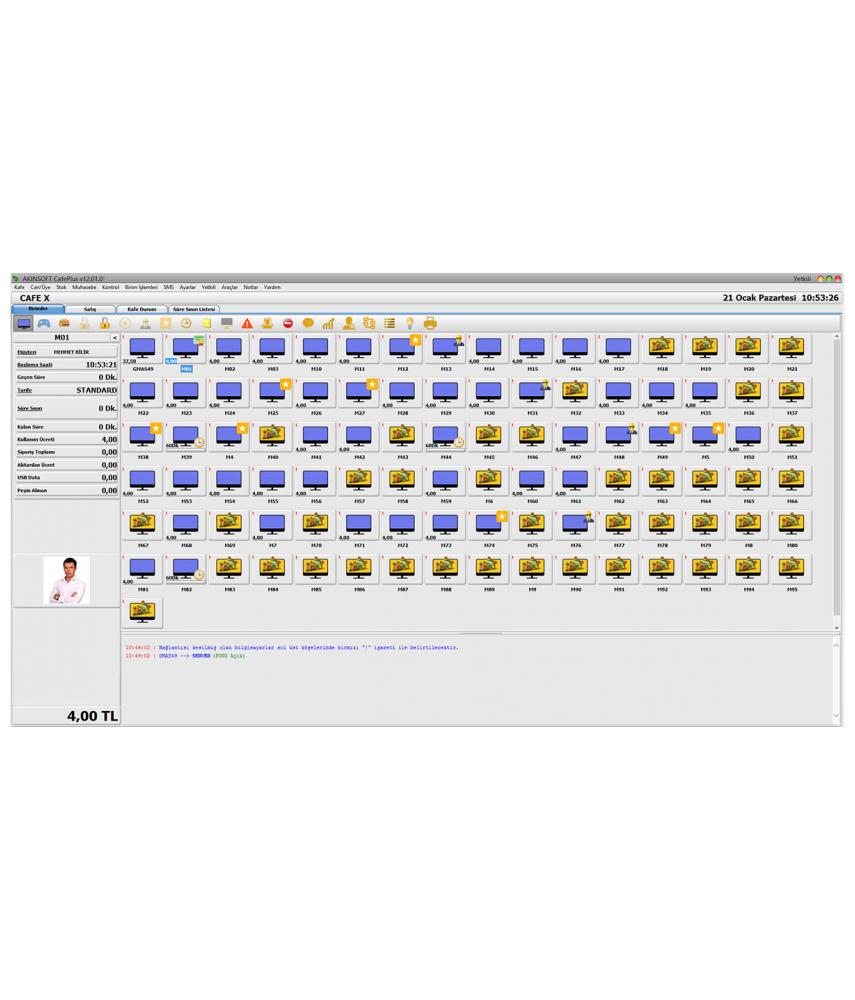Switch to the Kafe Durum tab
The height and width of the screenshot is (1000, 855).
coord(141,309)
